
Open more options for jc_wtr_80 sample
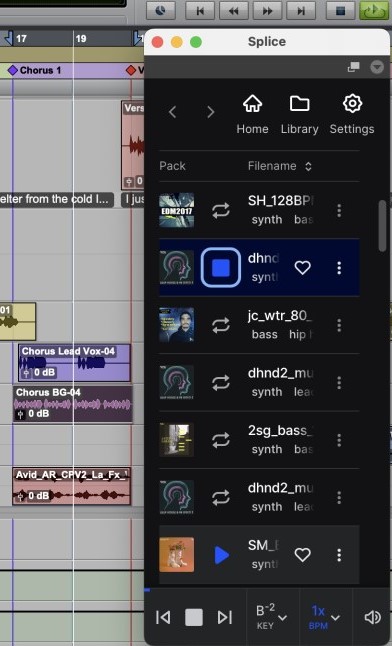tap(339, 325)
